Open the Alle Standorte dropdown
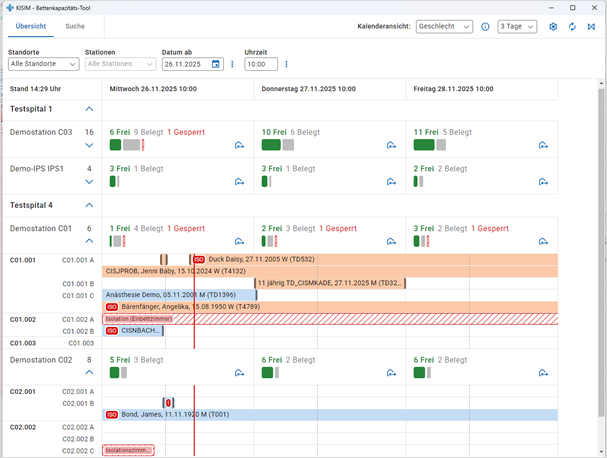 point(43,64)
